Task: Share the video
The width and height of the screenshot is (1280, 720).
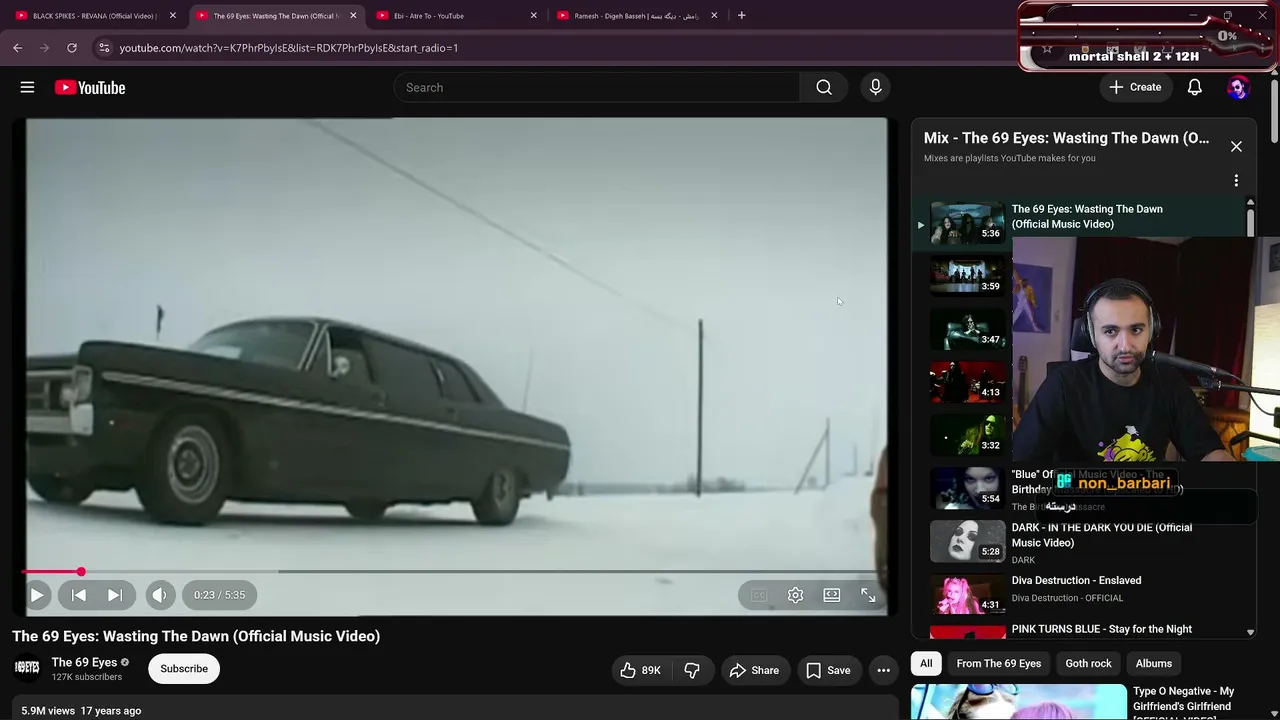Action: pyautogui.click(x=754, y=670)
